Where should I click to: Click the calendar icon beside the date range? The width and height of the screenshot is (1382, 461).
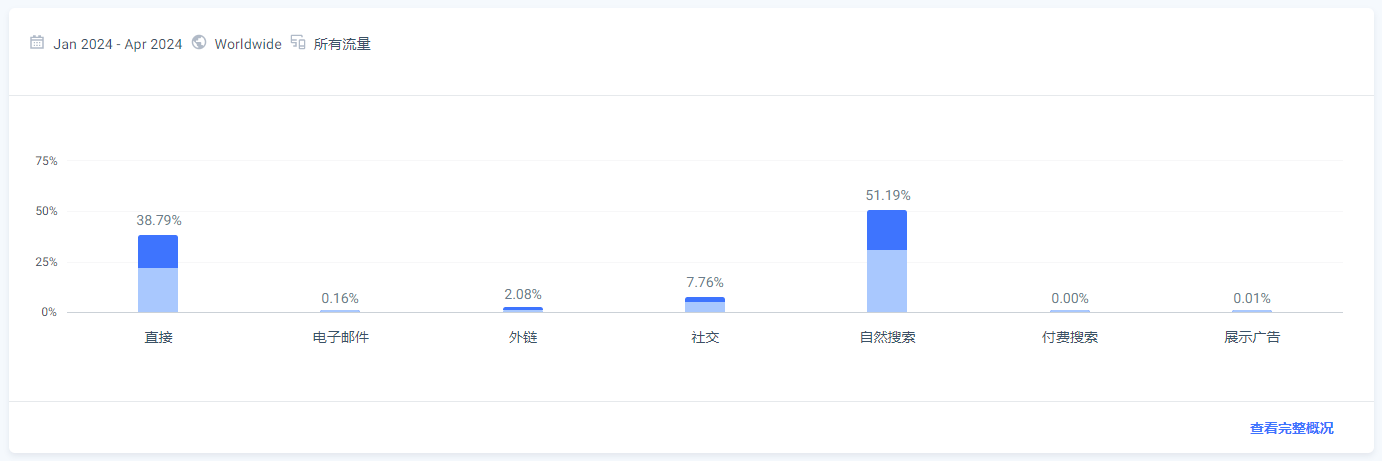pos(37,43)
